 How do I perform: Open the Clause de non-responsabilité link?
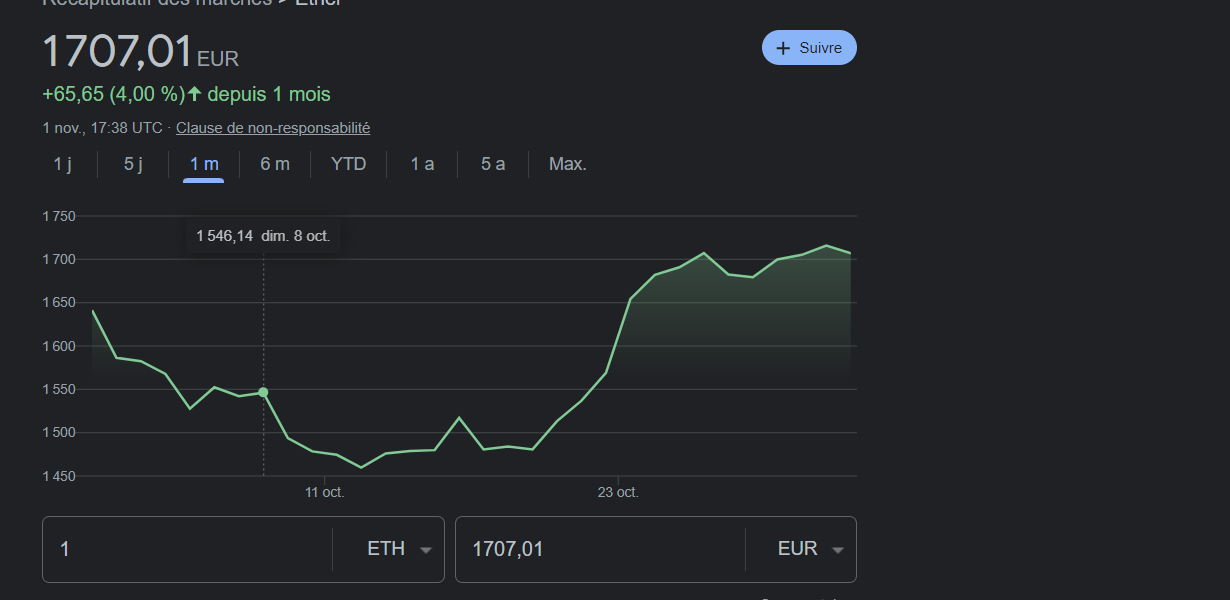tap(273, 128)
